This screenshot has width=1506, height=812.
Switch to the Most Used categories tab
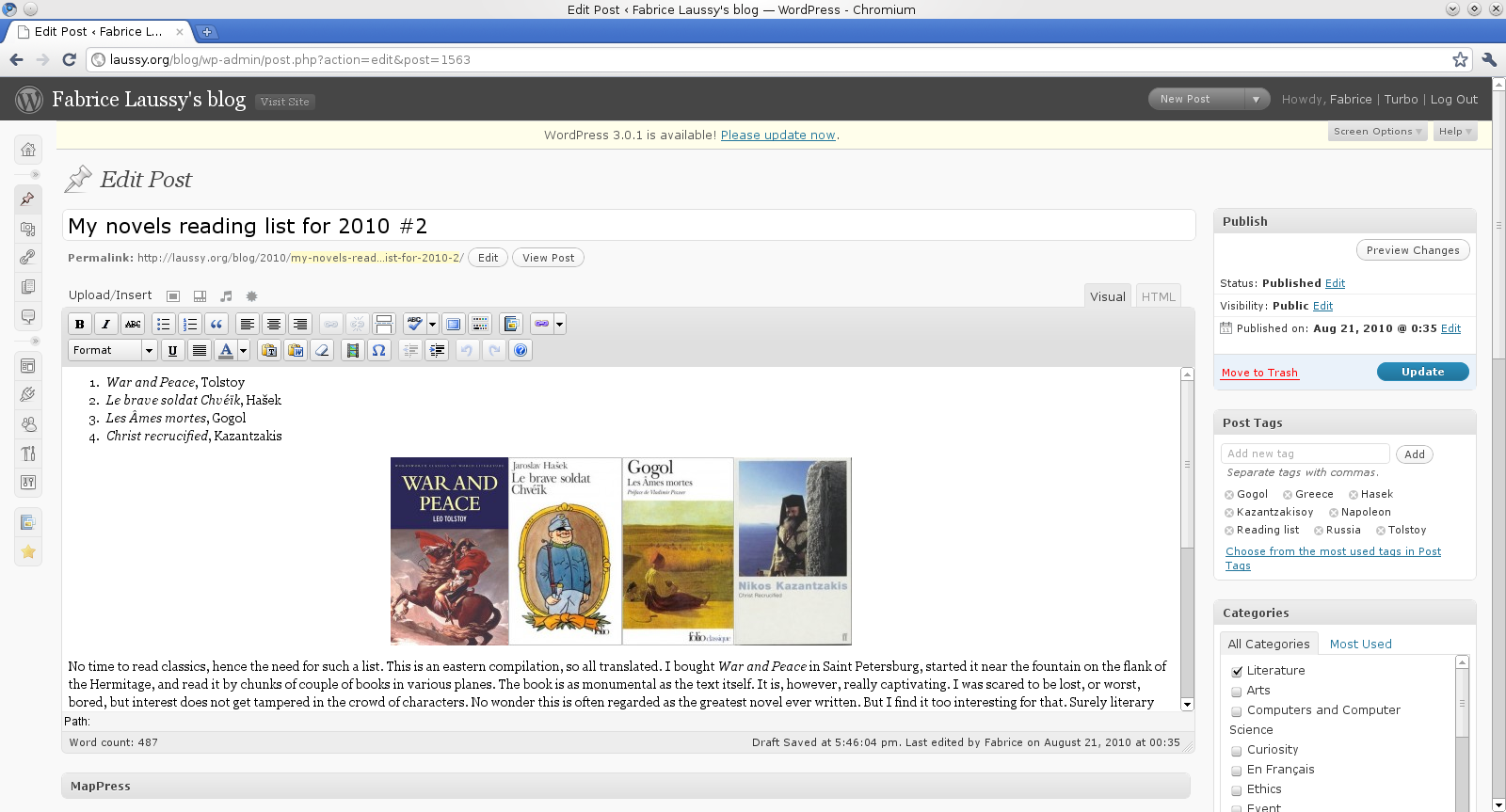1360,644
